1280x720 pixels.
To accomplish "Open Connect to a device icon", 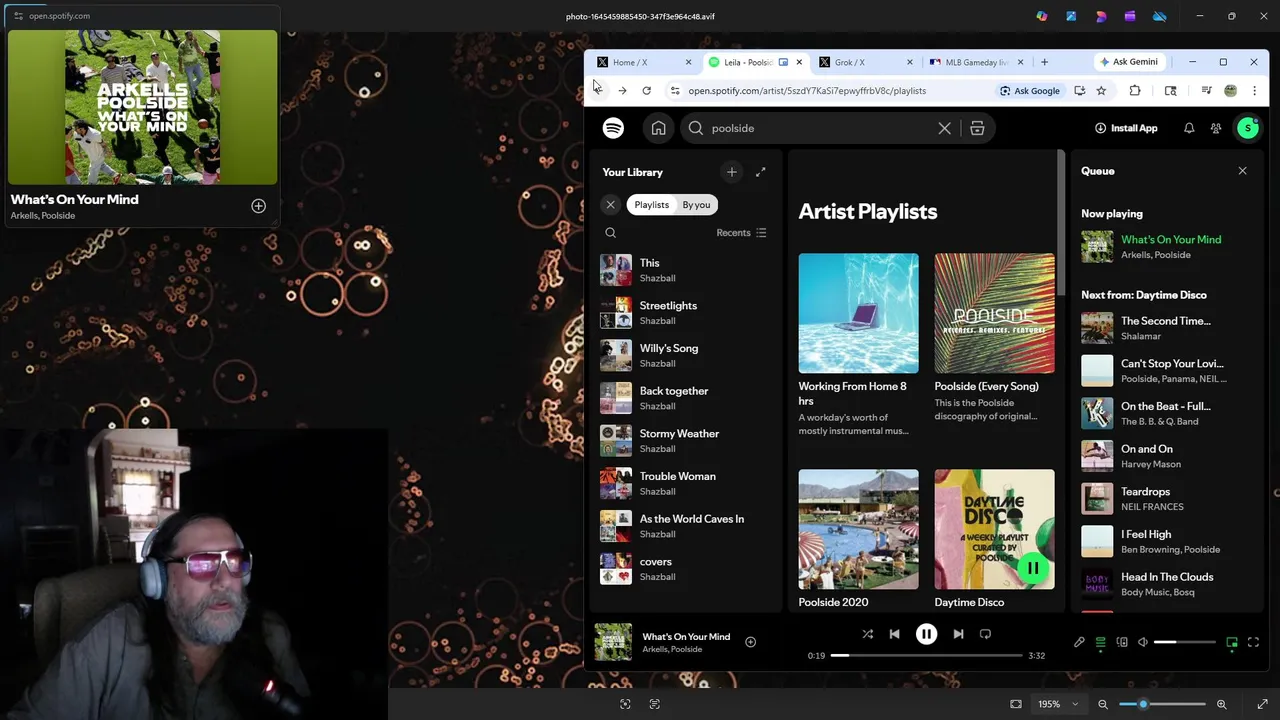I will pos(1122,642).
